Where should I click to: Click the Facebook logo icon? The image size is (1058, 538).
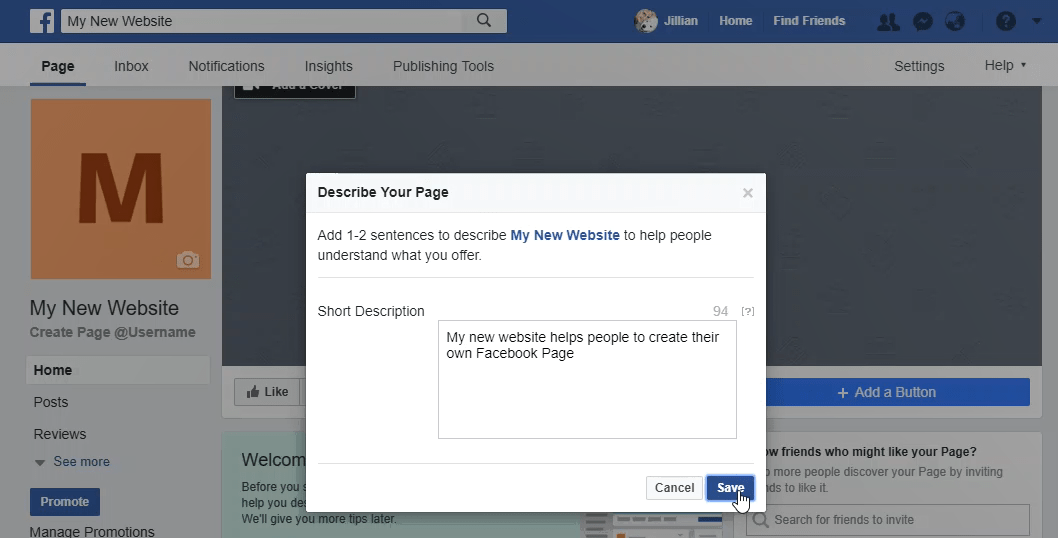tap(42, 21)
